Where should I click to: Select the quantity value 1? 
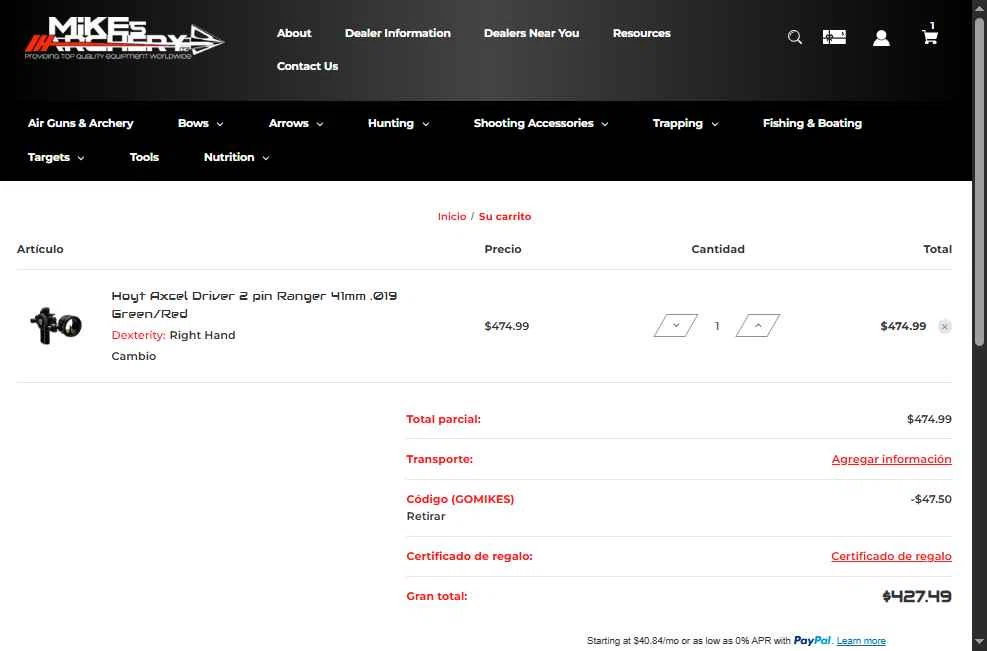tap(716, 326)
